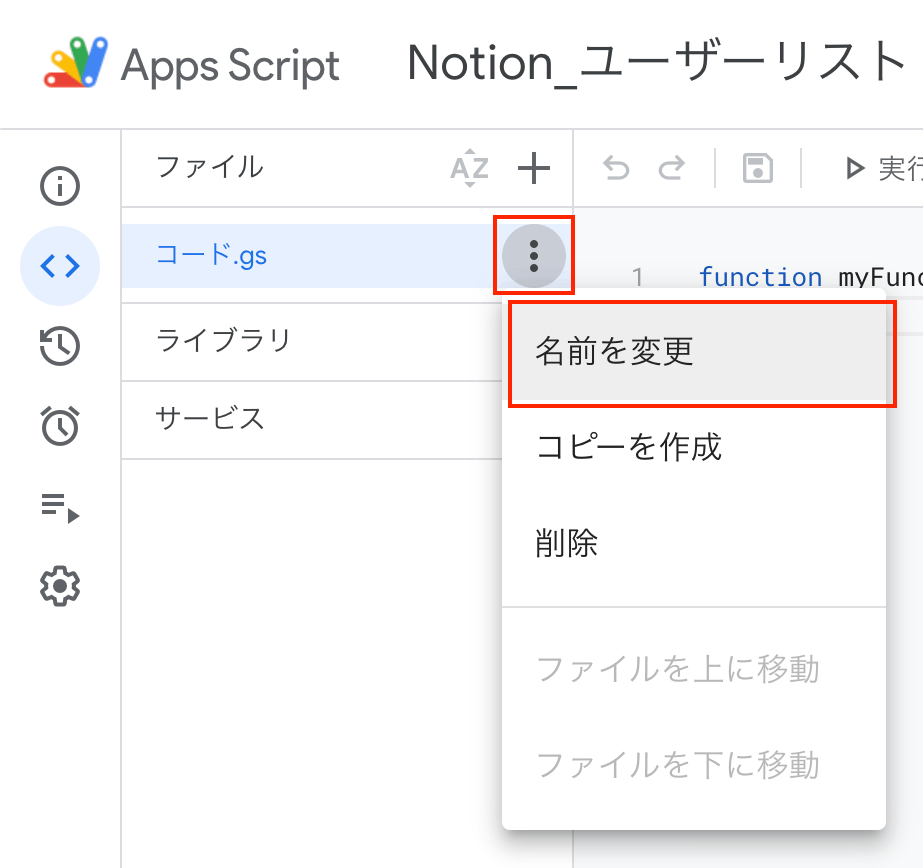
Task: Click the ライブラリ section header
Action: (x=224, y=340)
